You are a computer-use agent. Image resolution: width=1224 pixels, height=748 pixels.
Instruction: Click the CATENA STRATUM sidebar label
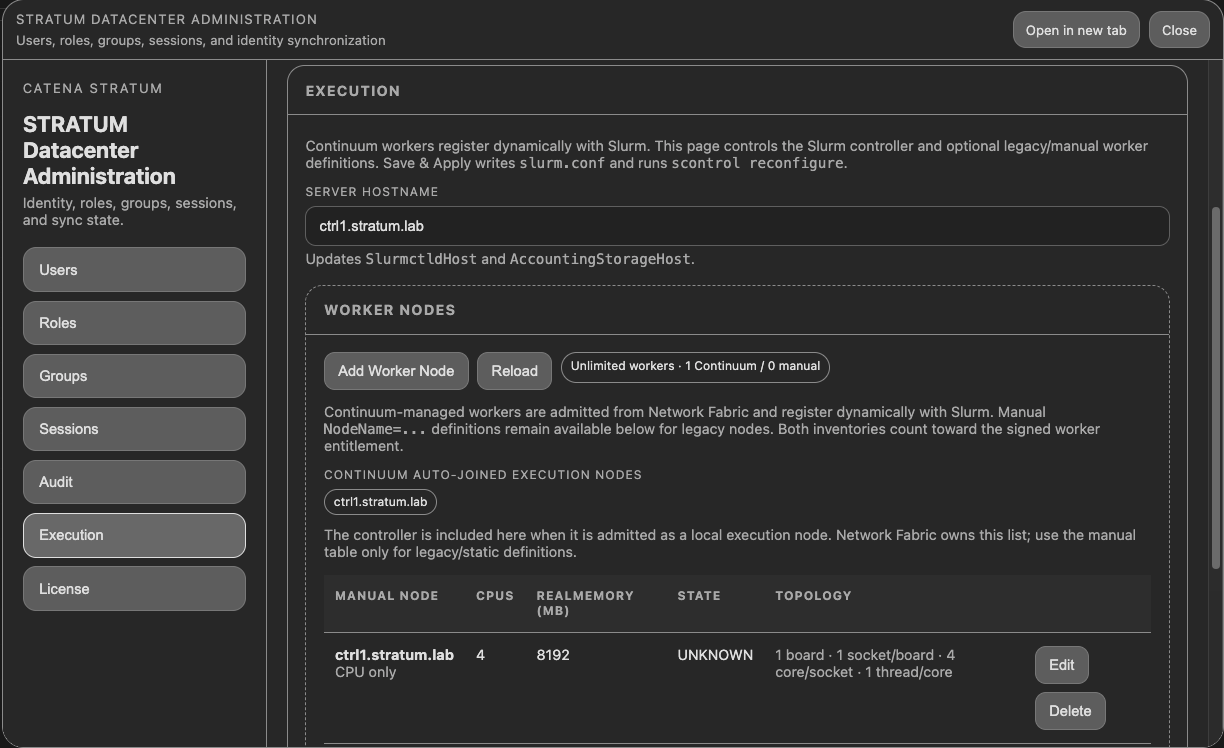(93, 88)
